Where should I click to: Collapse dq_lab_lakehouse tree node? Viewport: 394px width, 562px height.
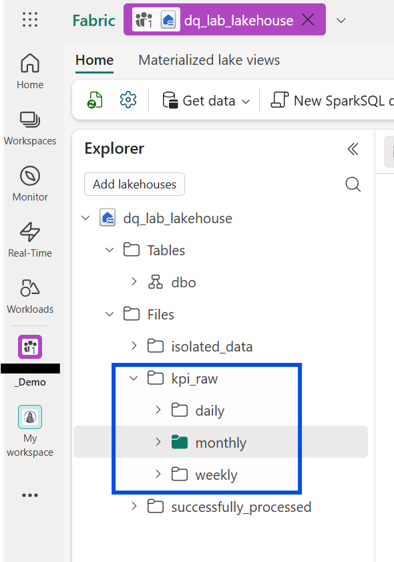[x=85, y=218]
